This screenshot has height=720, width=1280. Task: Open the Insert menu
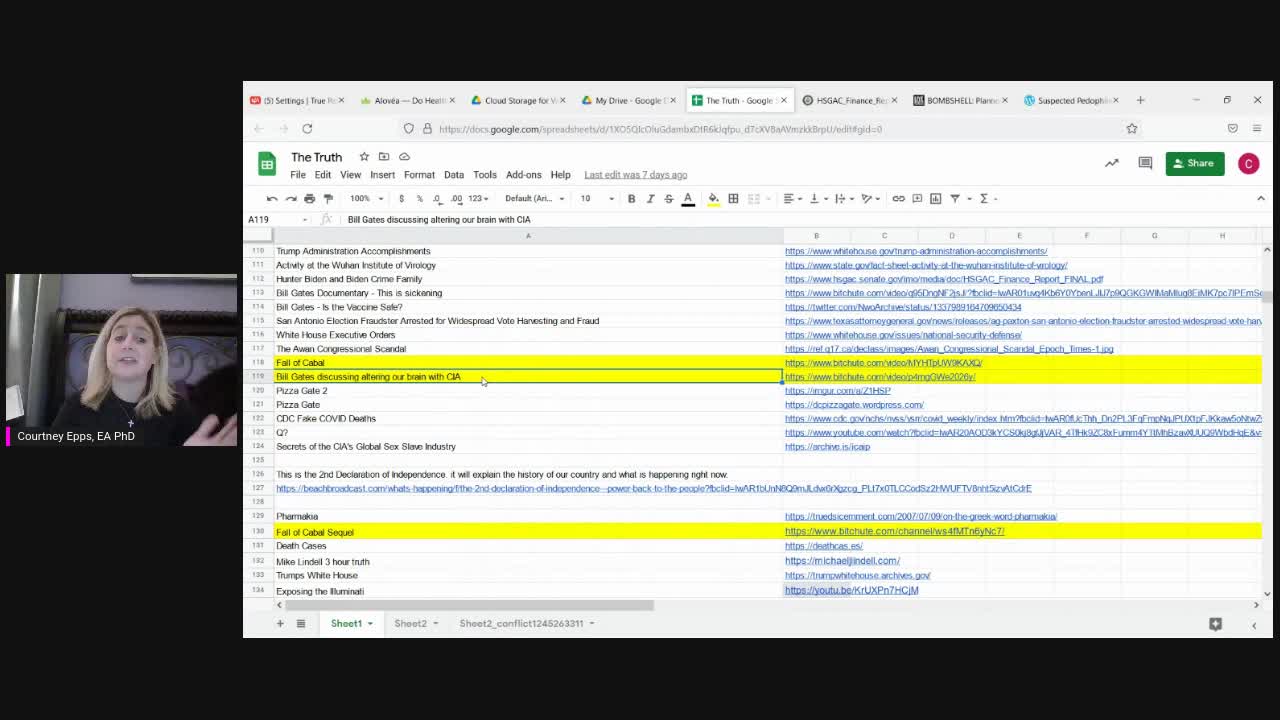point(382,175)
